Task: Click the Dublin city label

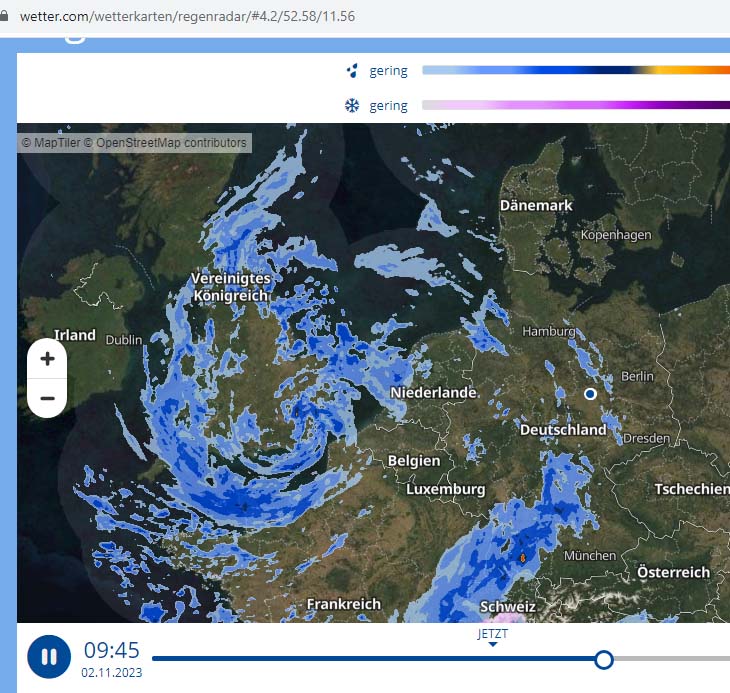Action: click(124, 340)
